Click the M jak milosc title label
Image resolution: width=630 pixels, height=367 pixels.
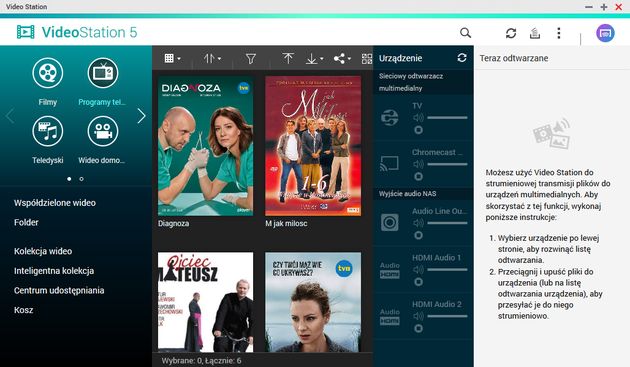tap(286, 223)
